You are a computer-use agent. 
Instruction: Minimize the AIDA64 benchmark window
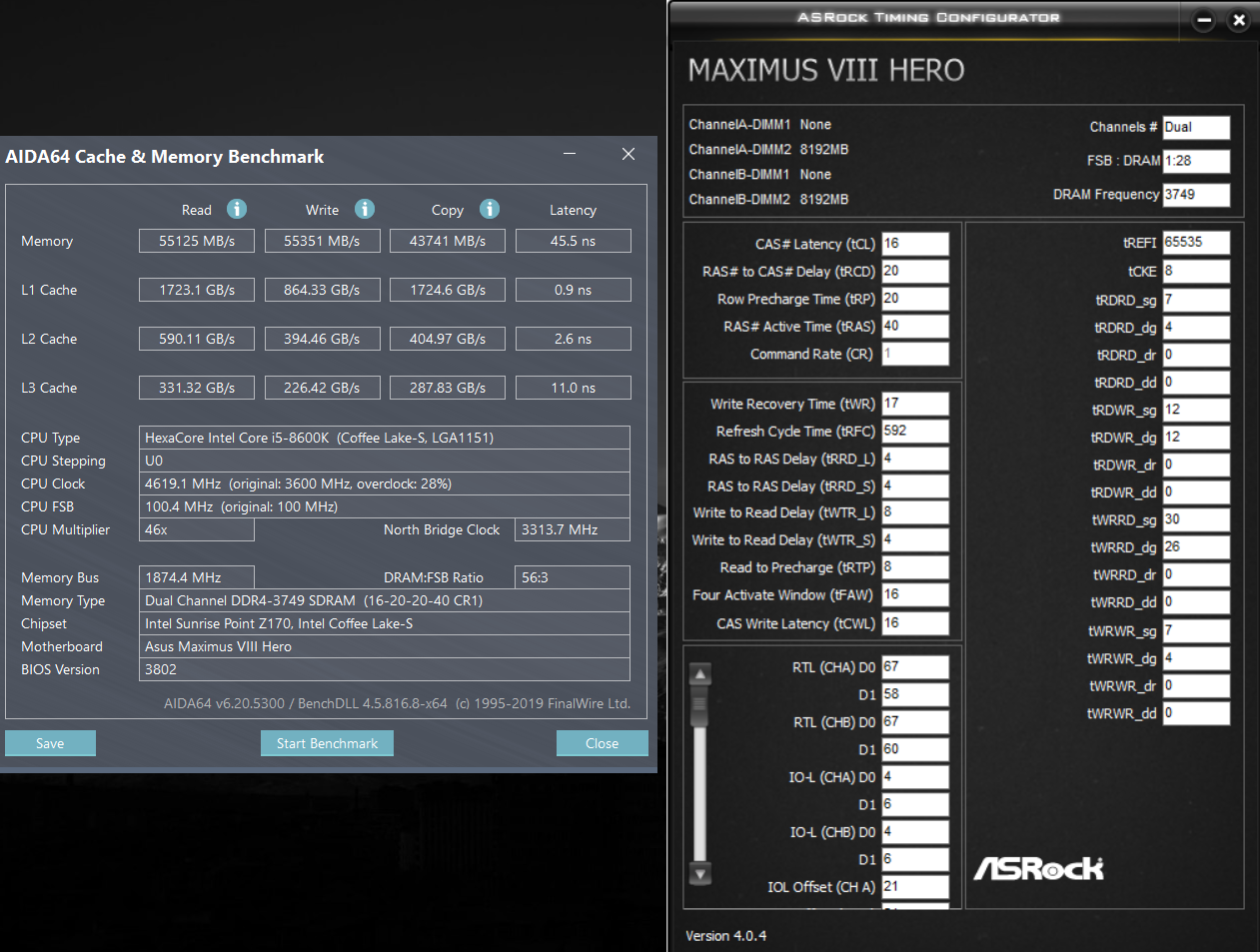(570, 154)
